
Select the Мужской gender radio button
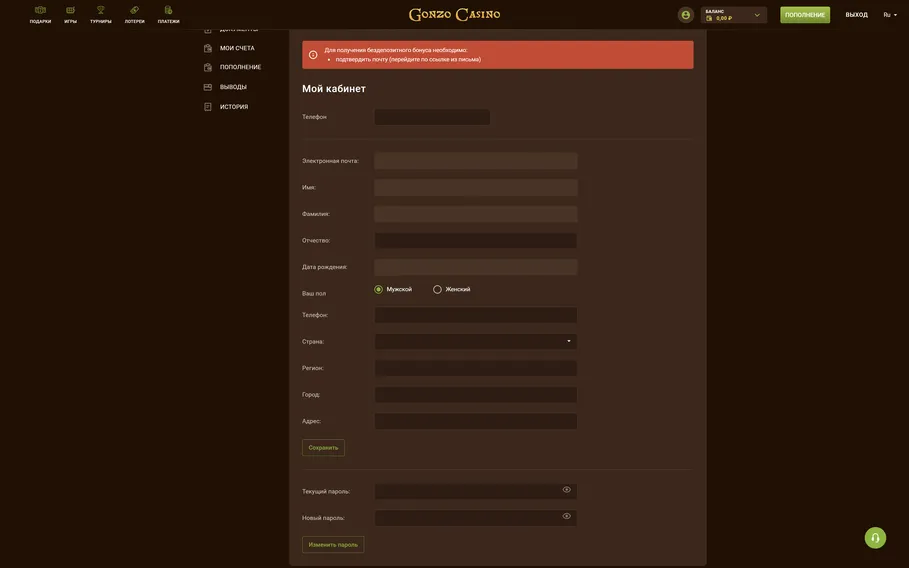click(x=379, y=290)
